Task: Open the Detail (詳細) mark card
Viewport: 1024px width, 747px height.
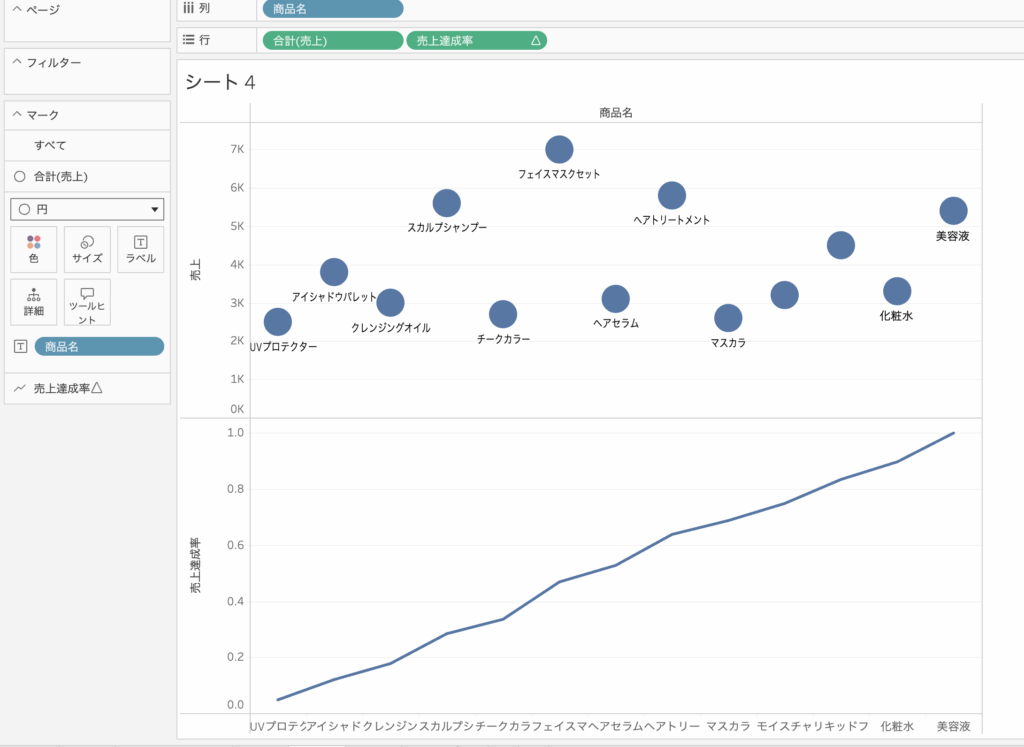Action: point(34,302)
